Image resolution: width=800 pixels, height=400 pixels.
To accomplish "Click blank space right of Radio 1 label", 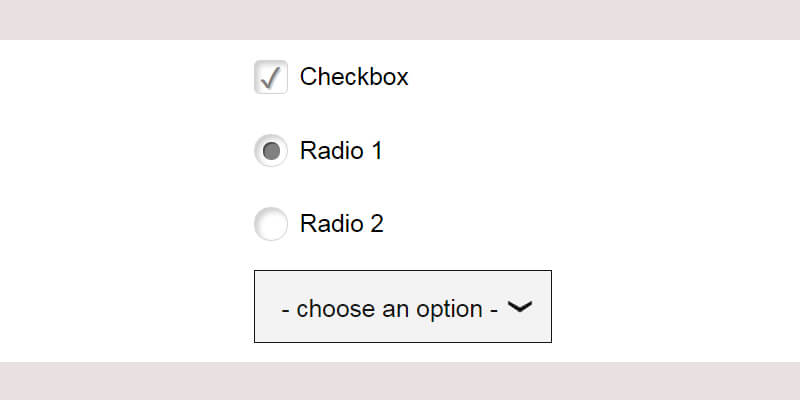I will tap(560, 151).
